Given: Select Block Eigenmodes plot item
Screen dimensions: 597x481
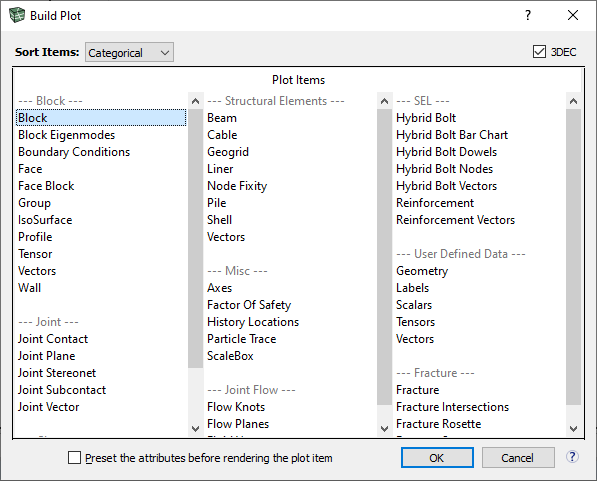Looking at the screenshot, I should click(66, 135).
